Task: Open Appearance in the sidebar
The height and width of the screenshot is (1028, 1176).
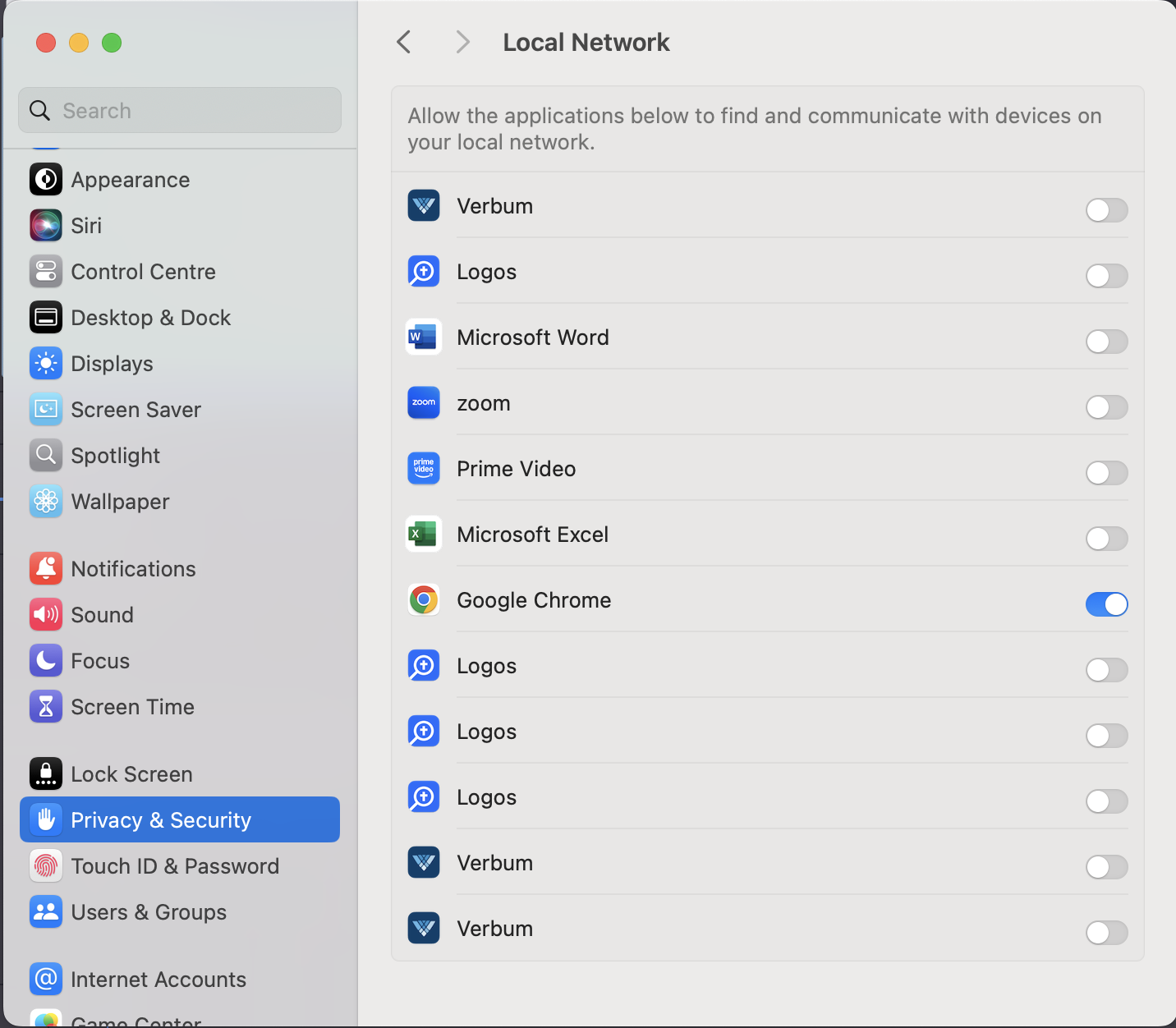Action: coord(180,179)
